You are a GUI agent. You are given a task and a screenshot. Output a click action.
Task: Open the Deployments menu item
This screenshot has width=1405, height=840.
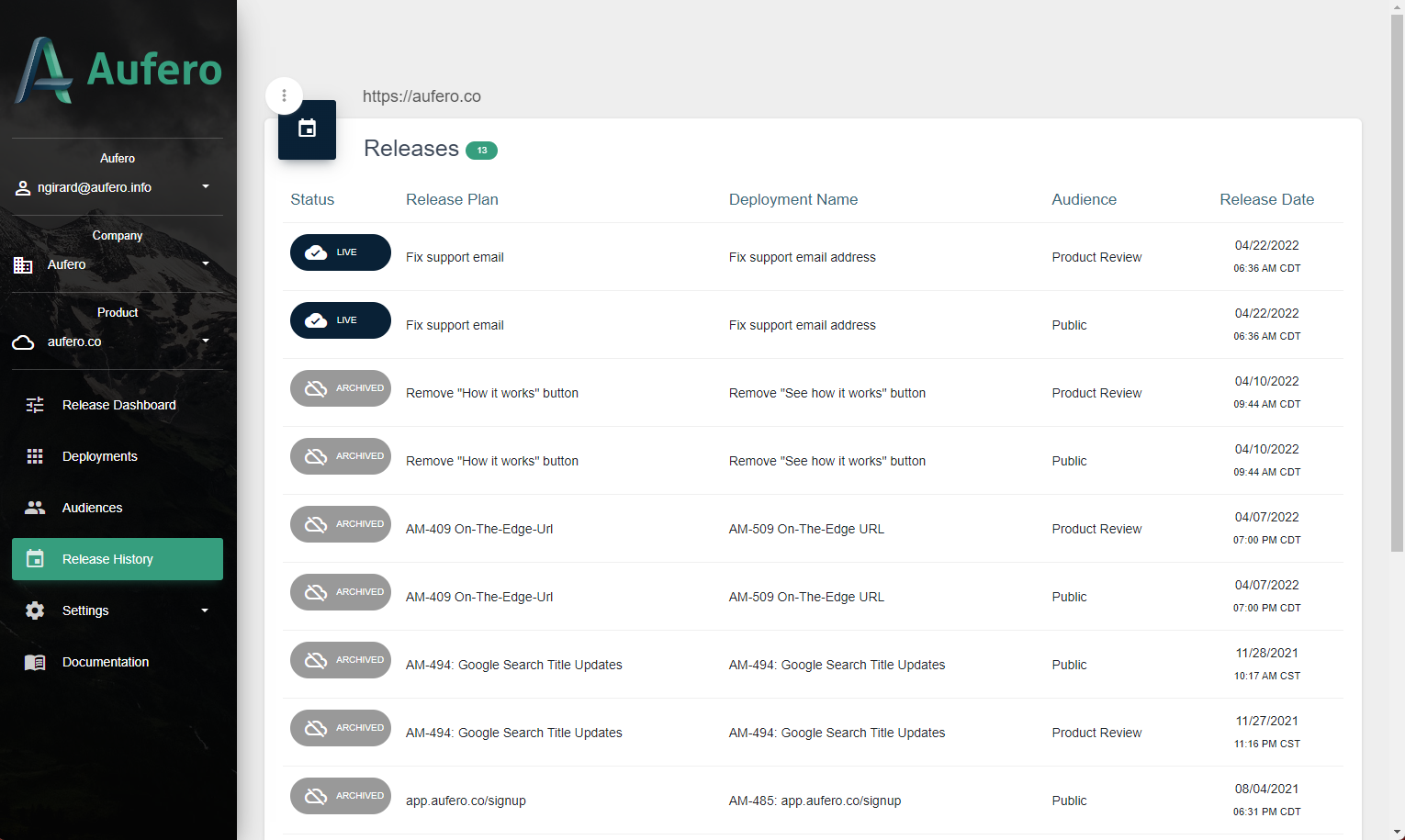click(x=99, y=456)
